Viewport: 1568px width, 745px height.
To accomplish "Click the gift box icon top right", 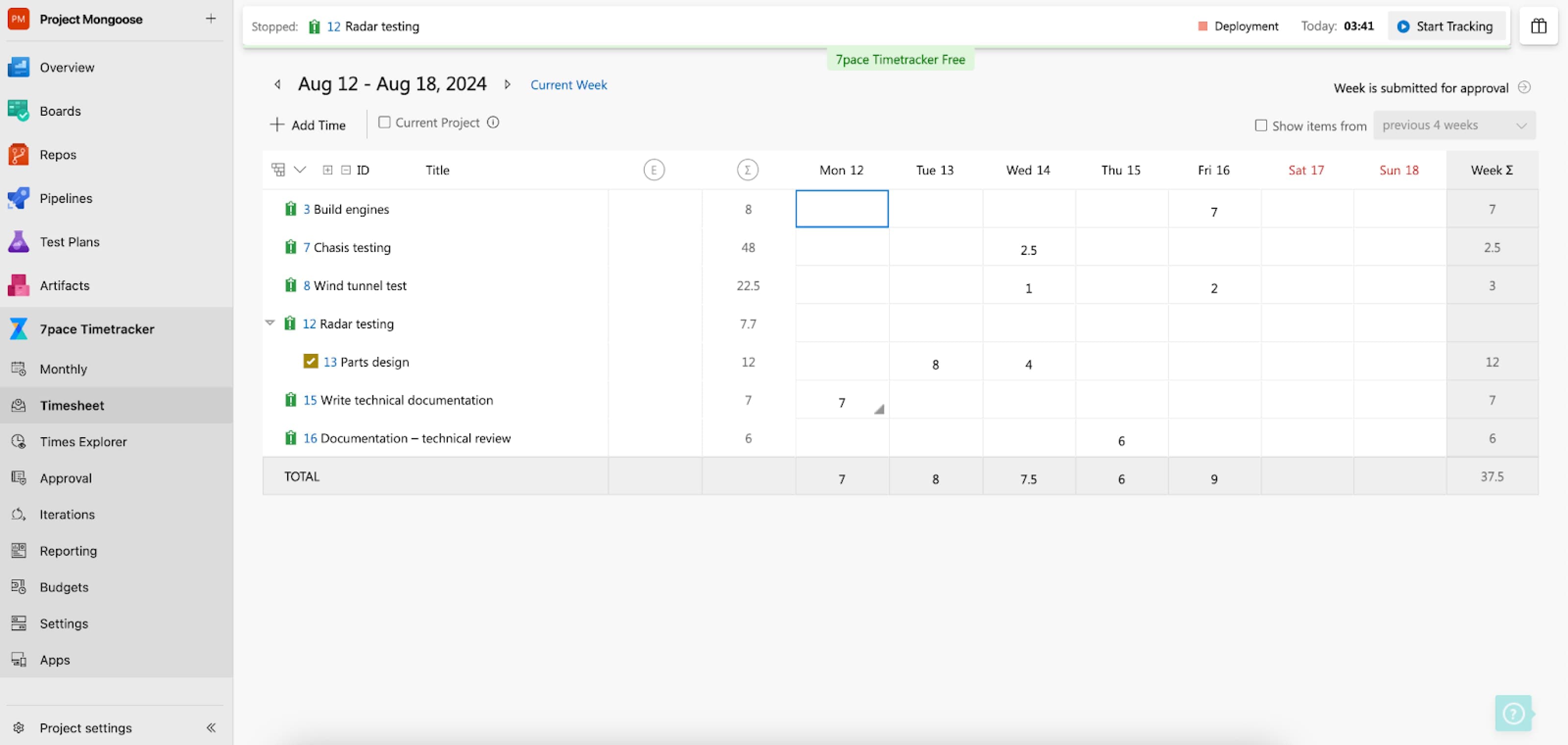I will (1539, 26).
